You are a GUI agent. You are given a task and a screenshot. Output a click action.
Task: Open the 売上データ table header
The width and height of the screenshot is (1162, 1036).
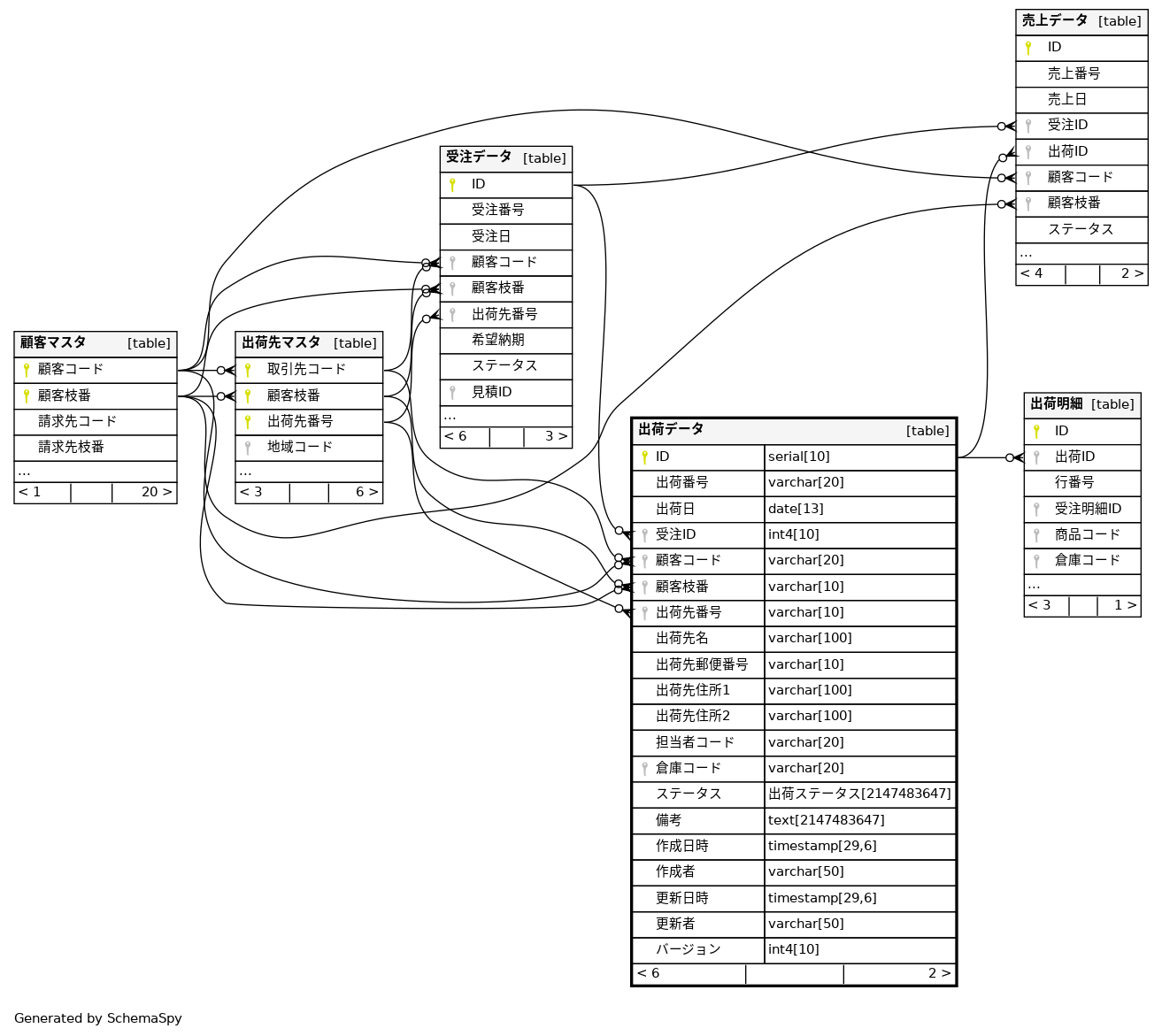click(1054, 21)
